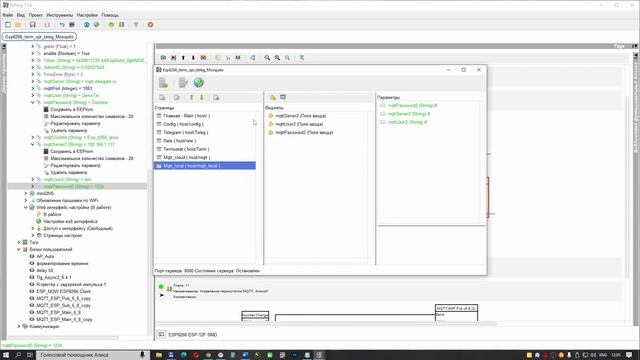Click the red round stop icon in main toolbar
Viewport: 640px width, 360px height.
pyautogui.click(x=150, y=25)
